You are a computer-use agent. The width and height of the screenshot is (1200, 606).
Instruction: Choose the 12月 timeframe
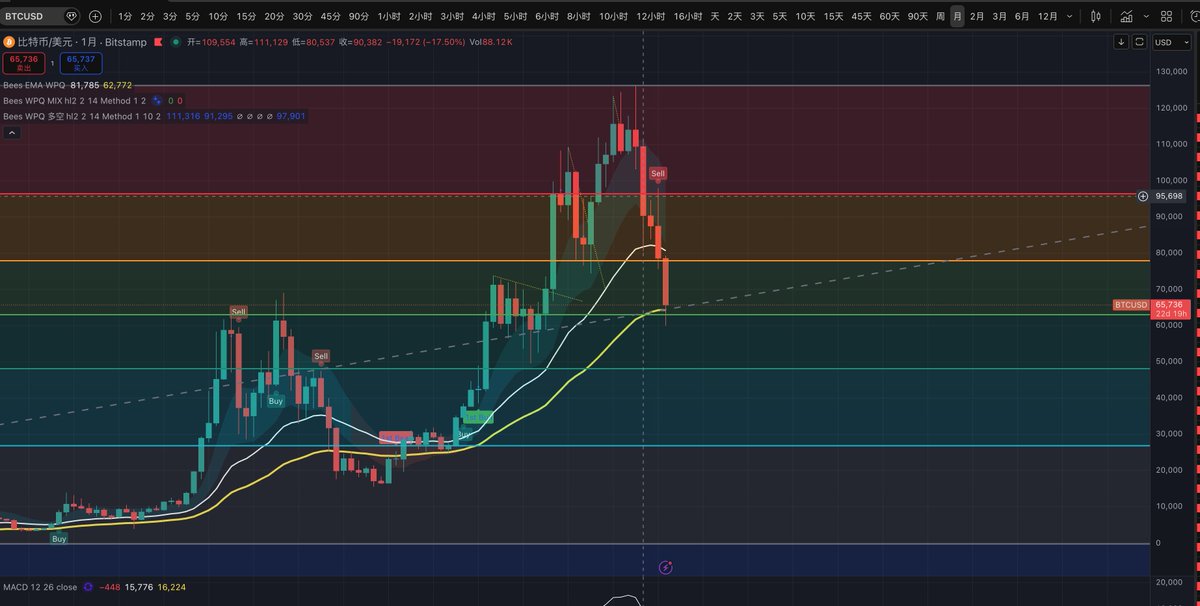1048,16
